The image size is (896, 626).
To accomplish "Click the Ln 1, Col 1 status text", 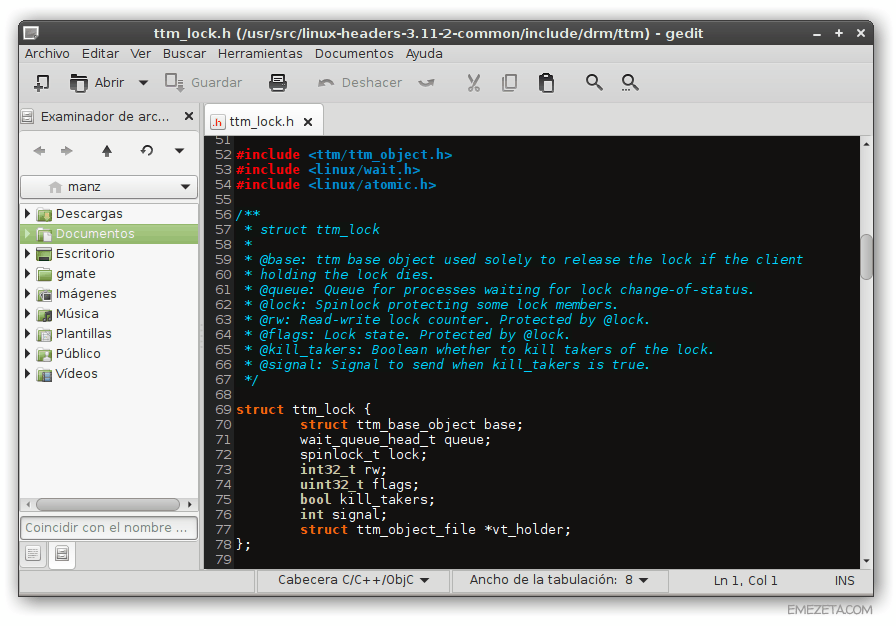I will pyautogui.click(x=745, y=581).
